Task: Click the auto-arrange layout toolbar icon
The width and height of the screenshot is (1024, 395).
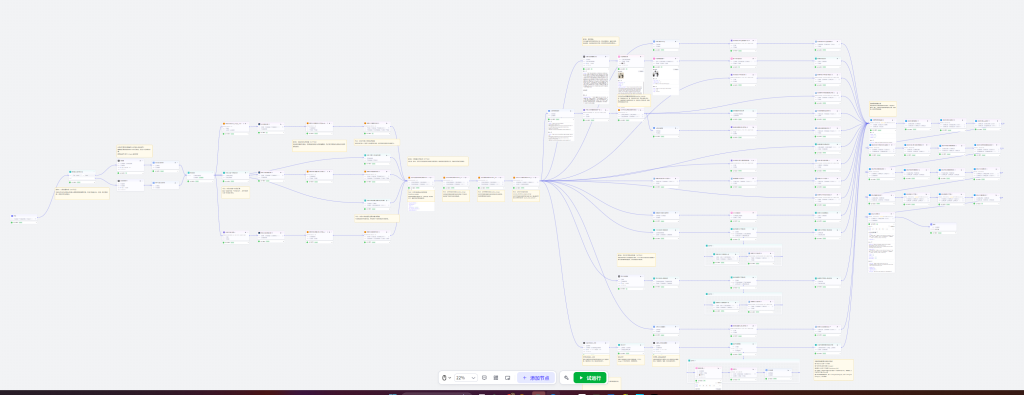Action: click(x=496, y=377)
